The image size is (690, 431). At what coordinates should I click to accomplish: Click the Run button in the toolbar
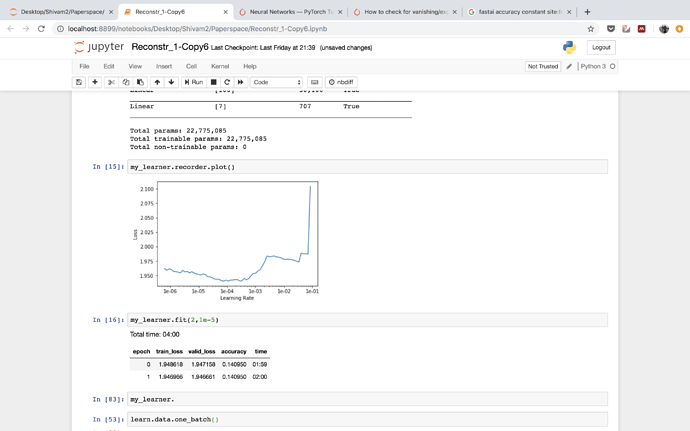pyautogui.click(x=194, y=82)
